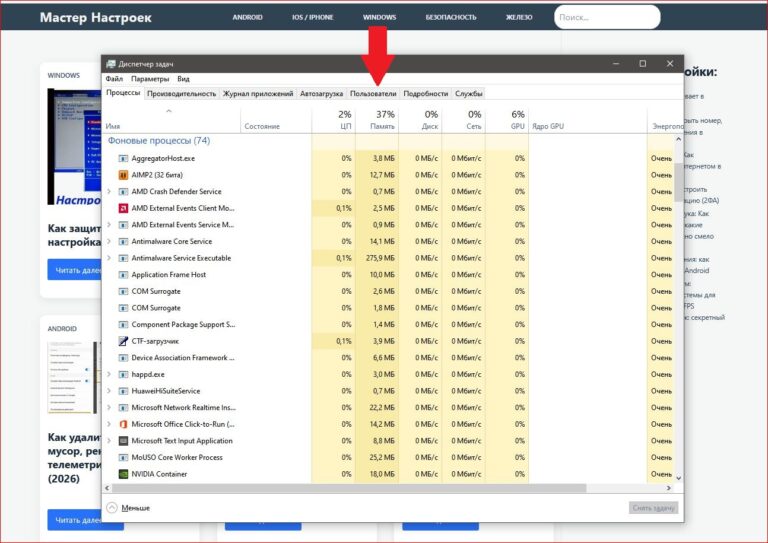The width and height of the screenshot is (768, 543).
Task: Click the Ядро GPU column header
Action: click(x=588, y=120)
